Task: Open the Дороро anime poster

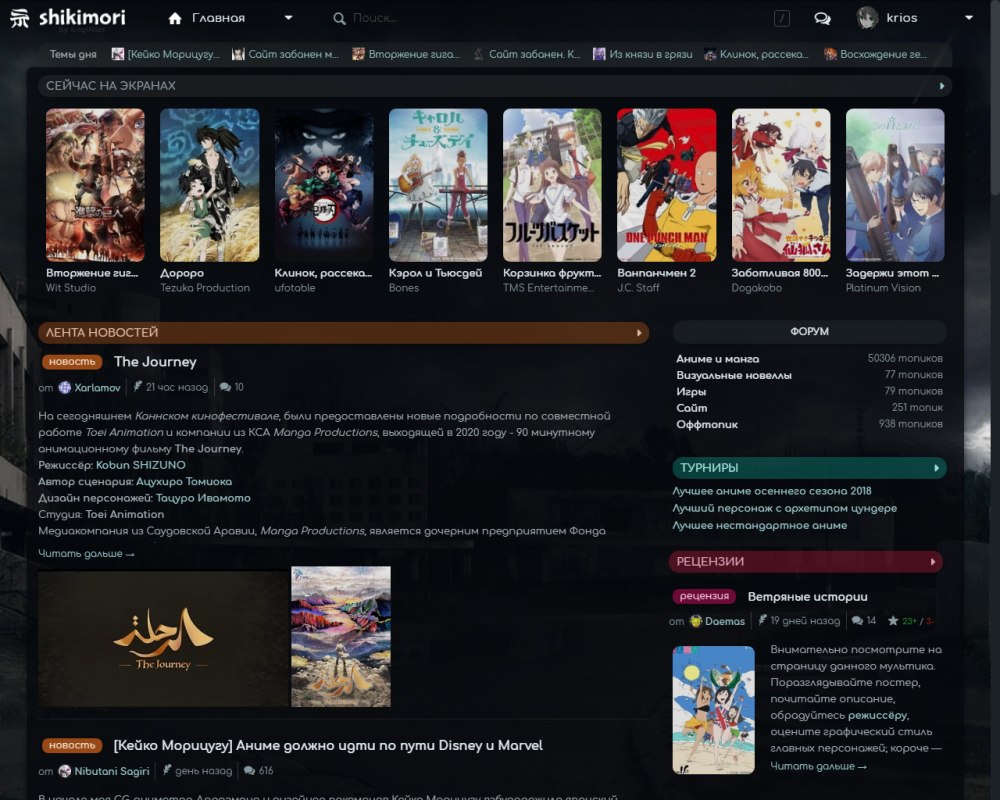Action: tap(209, 185)
